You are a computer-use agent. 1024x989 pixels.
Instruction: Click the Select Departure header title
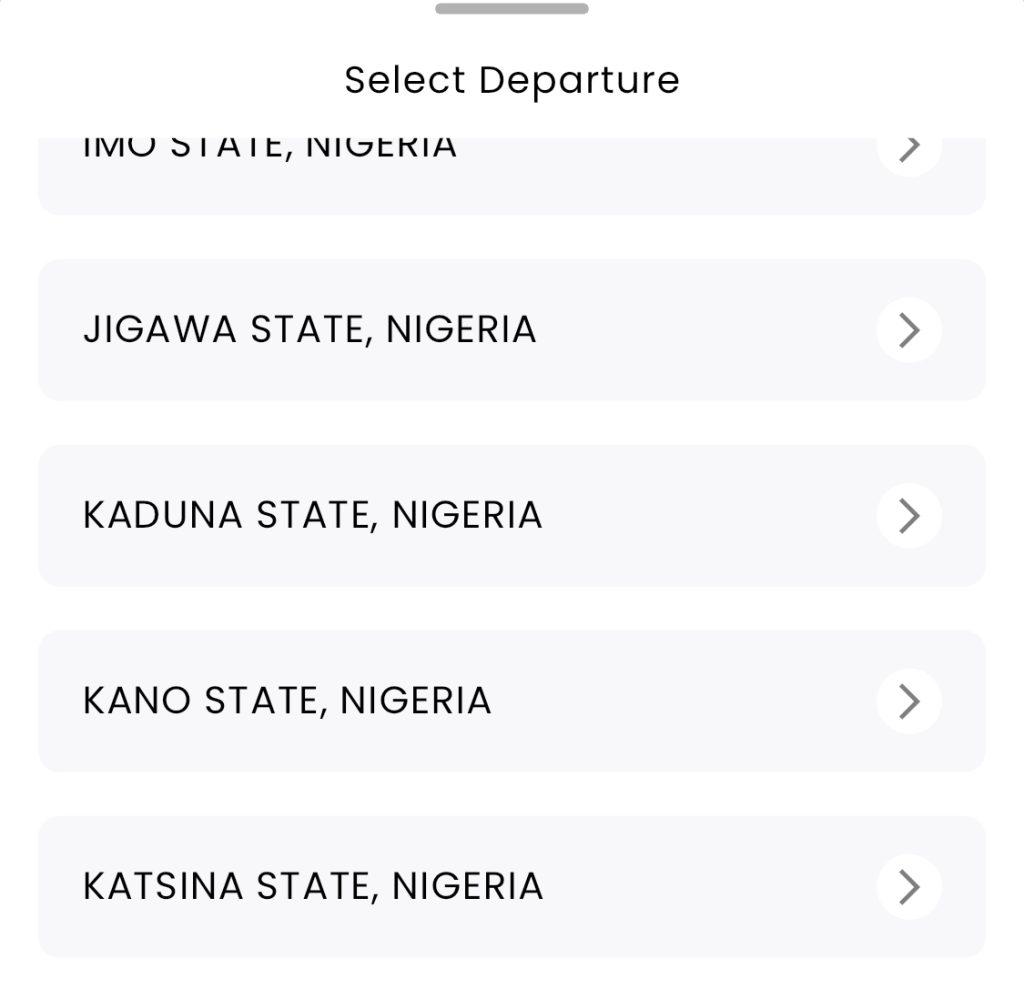[512, 80]
